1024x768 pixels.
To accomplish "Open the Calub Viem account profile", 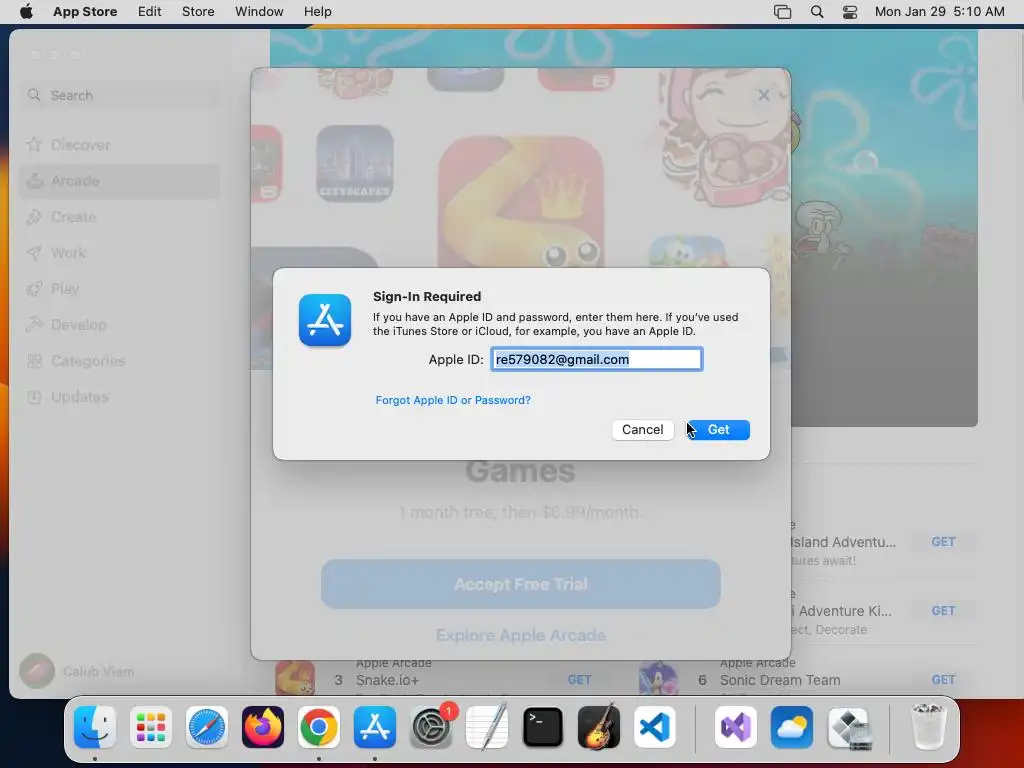I will (77, 671).
